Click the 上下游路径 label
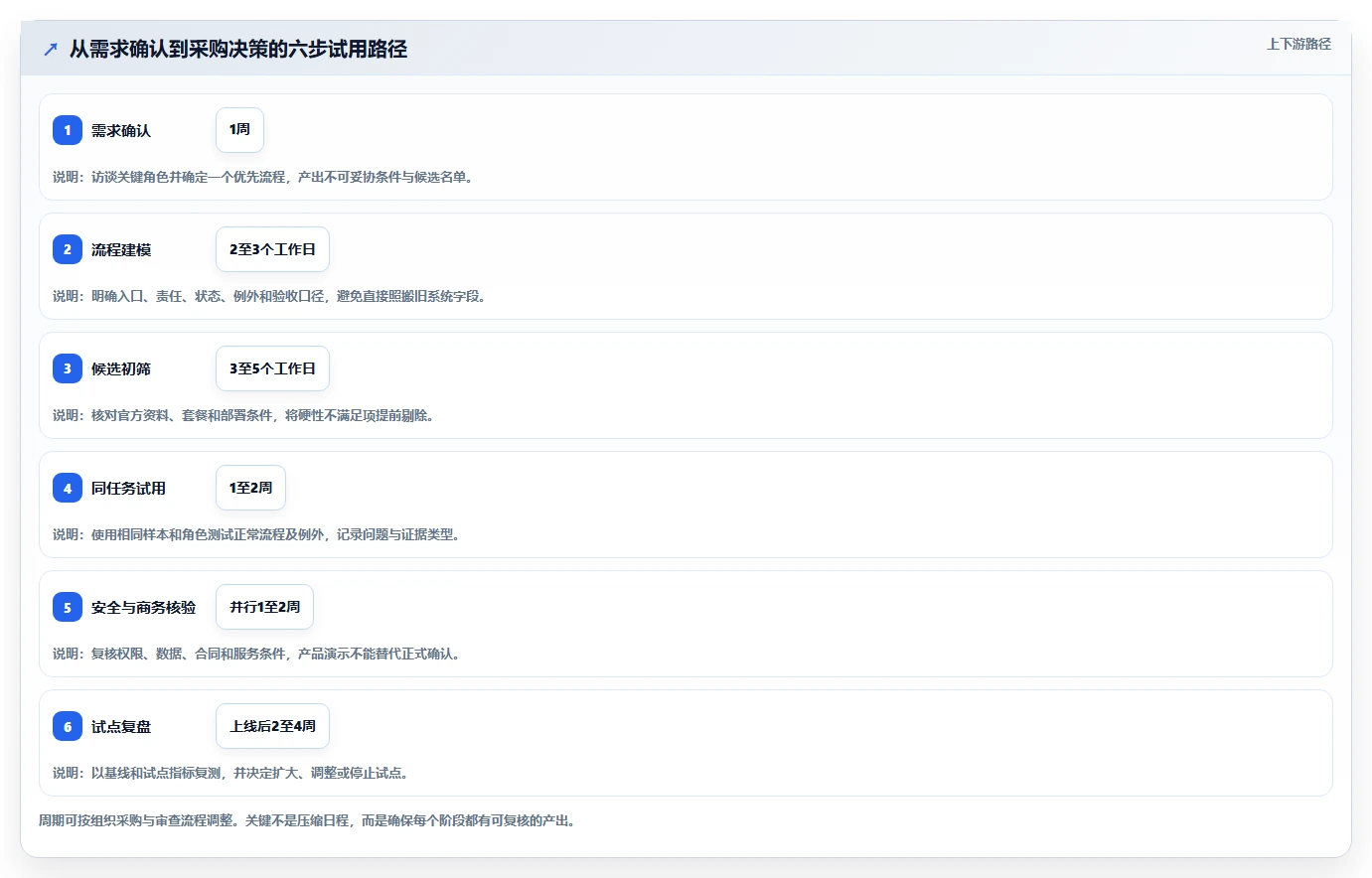Screen dimensions: 1372x878 tap(1298, 44)
